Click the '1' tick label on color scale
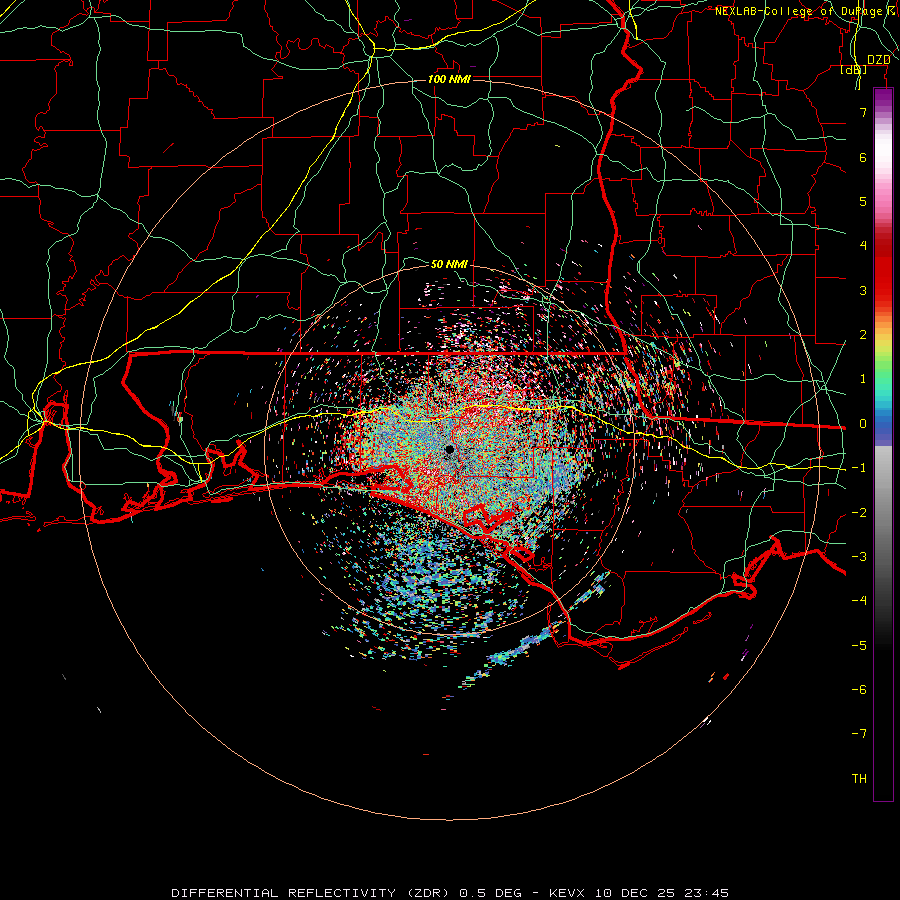900x900 pixels. [x=863, y=379]
